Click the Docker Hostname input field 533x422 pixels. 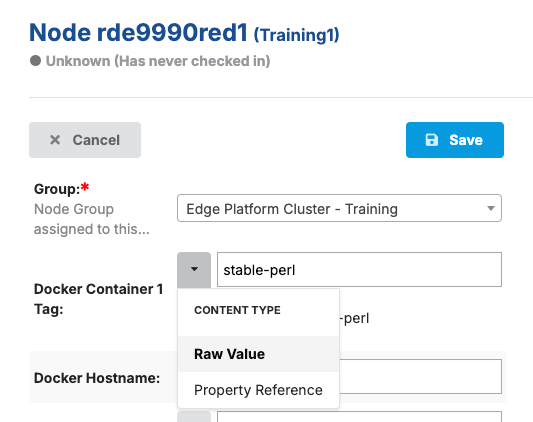tap(420, 376)
